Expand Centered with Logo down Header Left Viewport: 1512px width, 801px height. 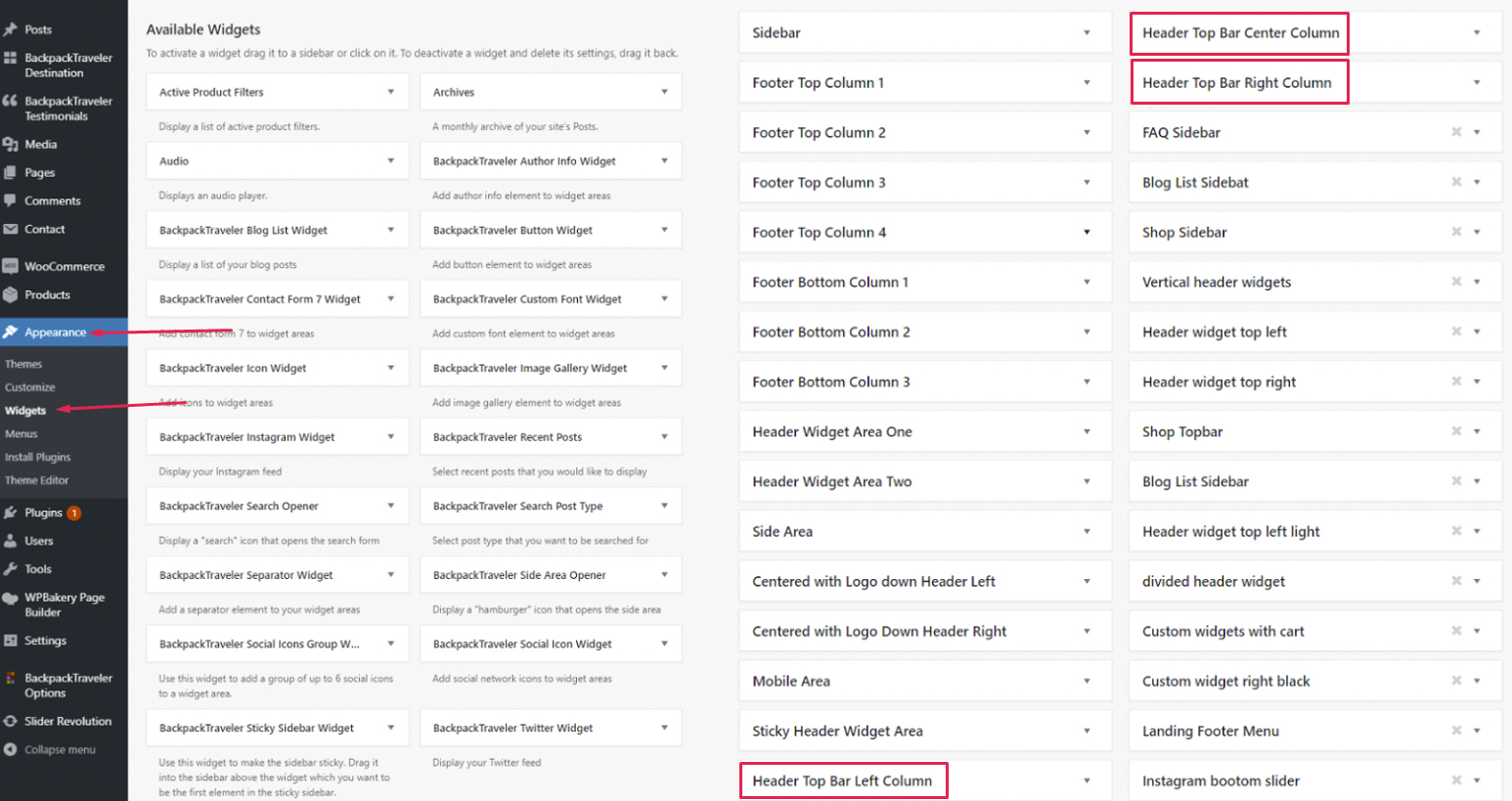click(1087, 581)
